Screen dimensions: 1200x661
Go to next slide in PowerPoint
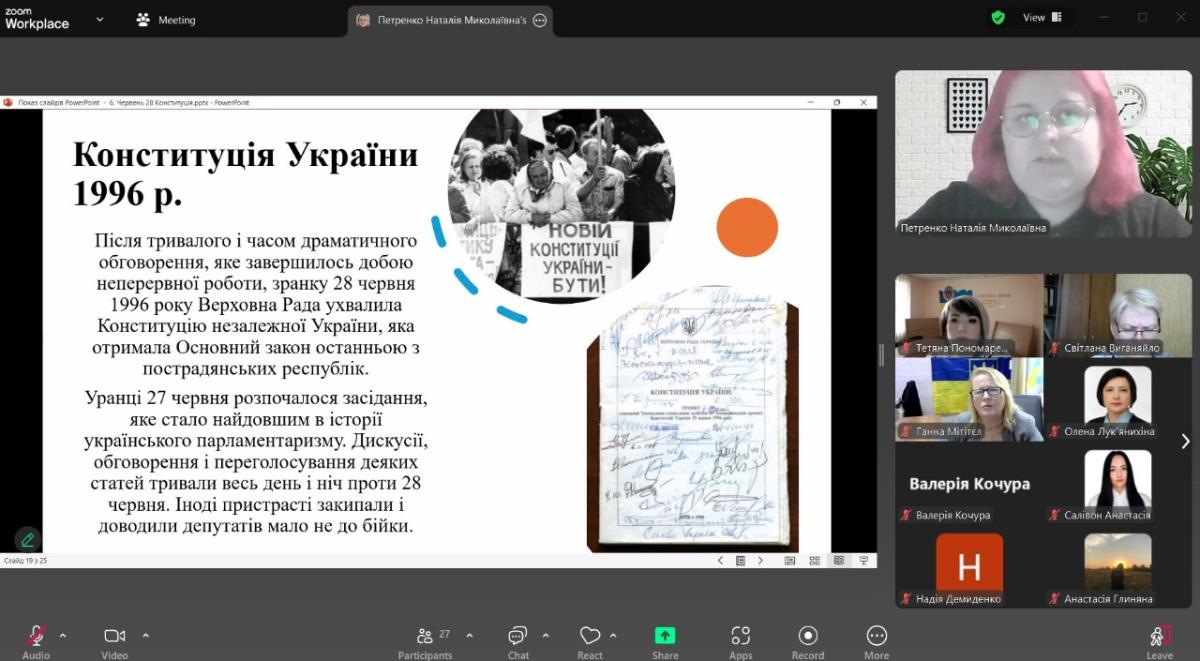point(761,561)
